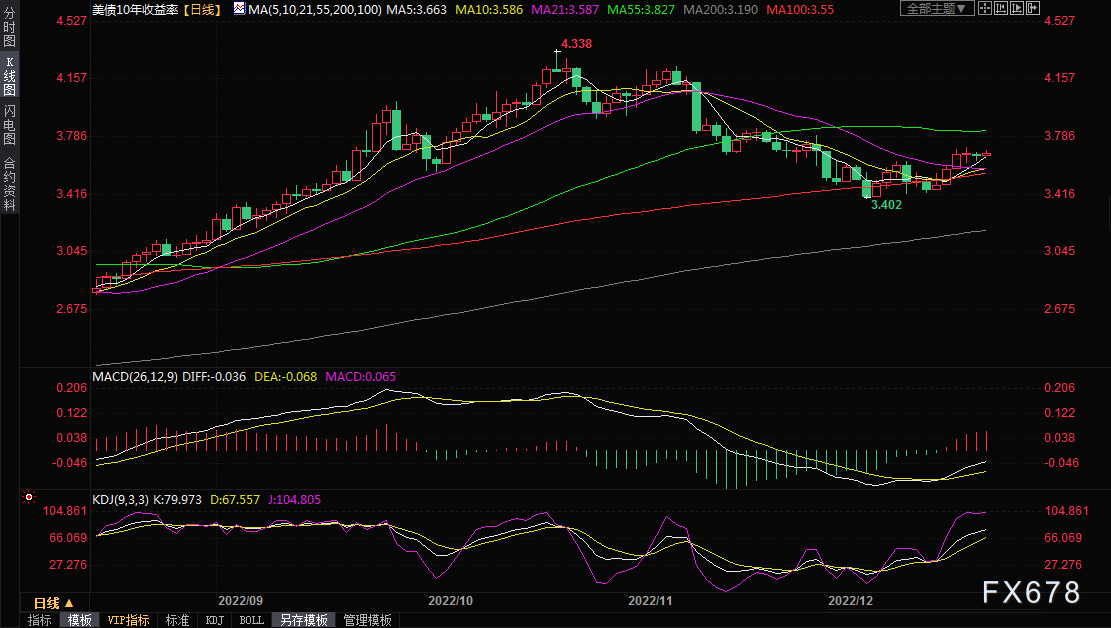This screenshot has height=628, width=1111.
Task: Expand the 日线 period selector
Action: click(54, 603)
